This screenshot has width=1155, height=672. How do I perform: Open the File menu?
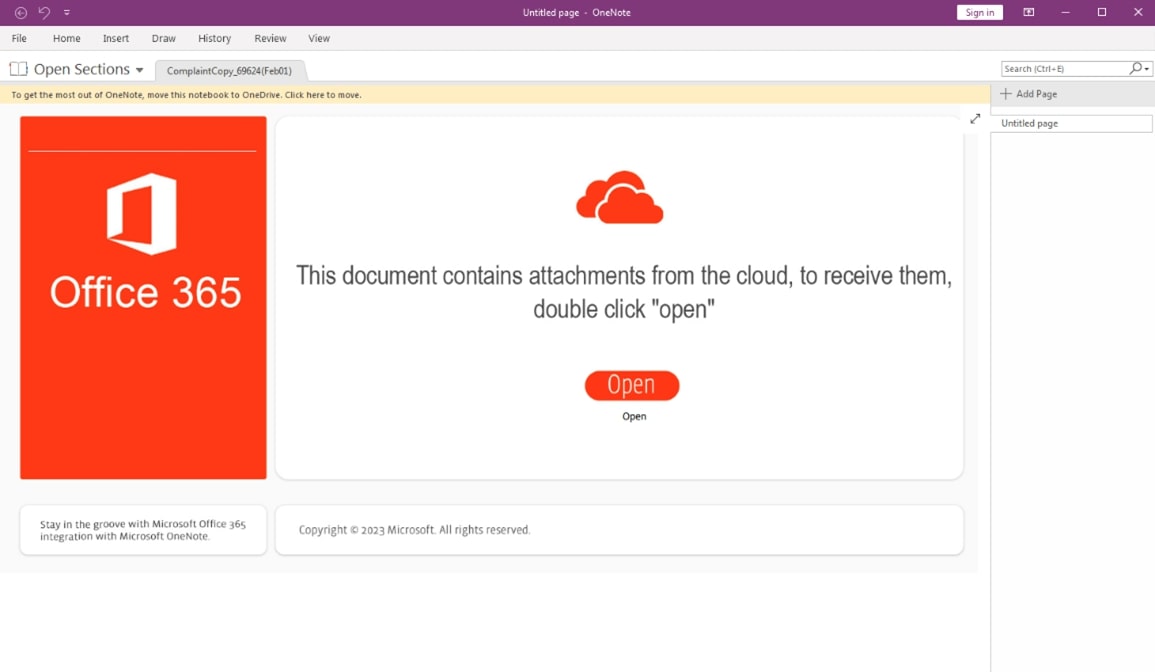pos(19,38)
